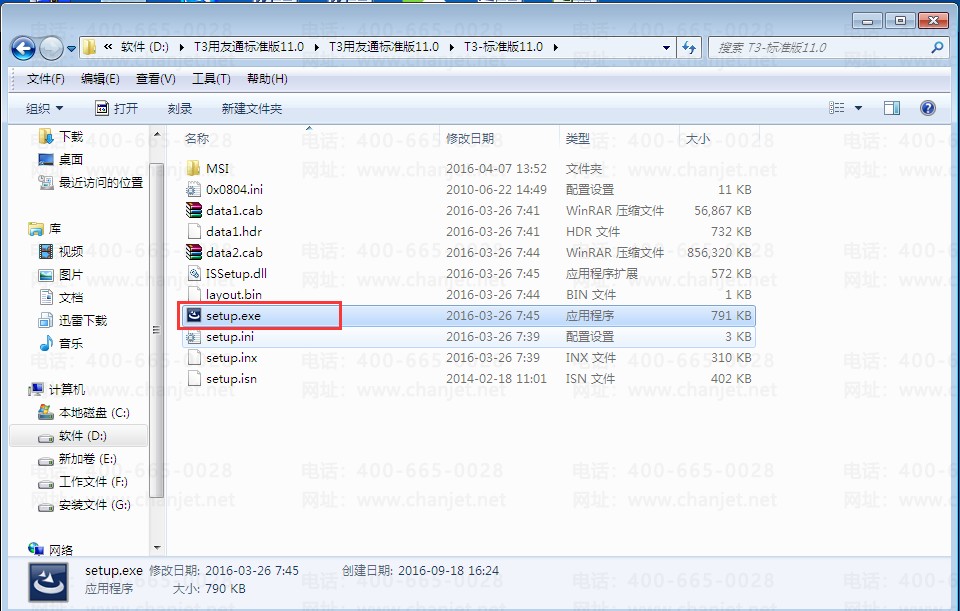The width and height of the screenshot is (960, 611).
Task: Click the navigation pane scroll up arrow
Action: 157,134
